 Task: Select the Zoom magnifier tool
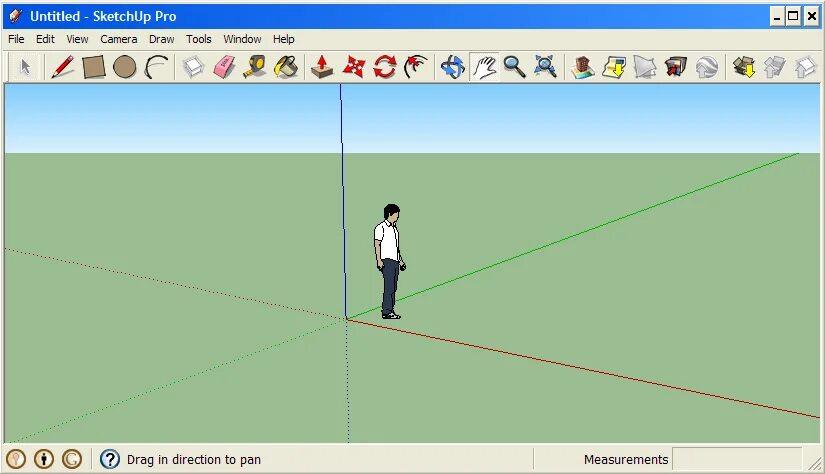pyautogui.click(x=514, y=67)
